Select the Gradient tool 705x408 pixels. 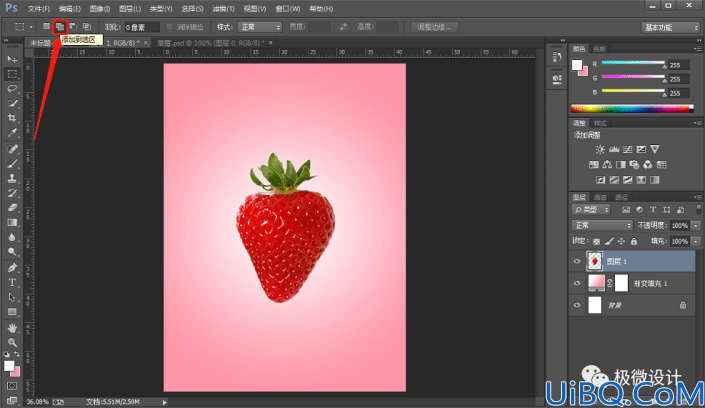coord(12,223)
